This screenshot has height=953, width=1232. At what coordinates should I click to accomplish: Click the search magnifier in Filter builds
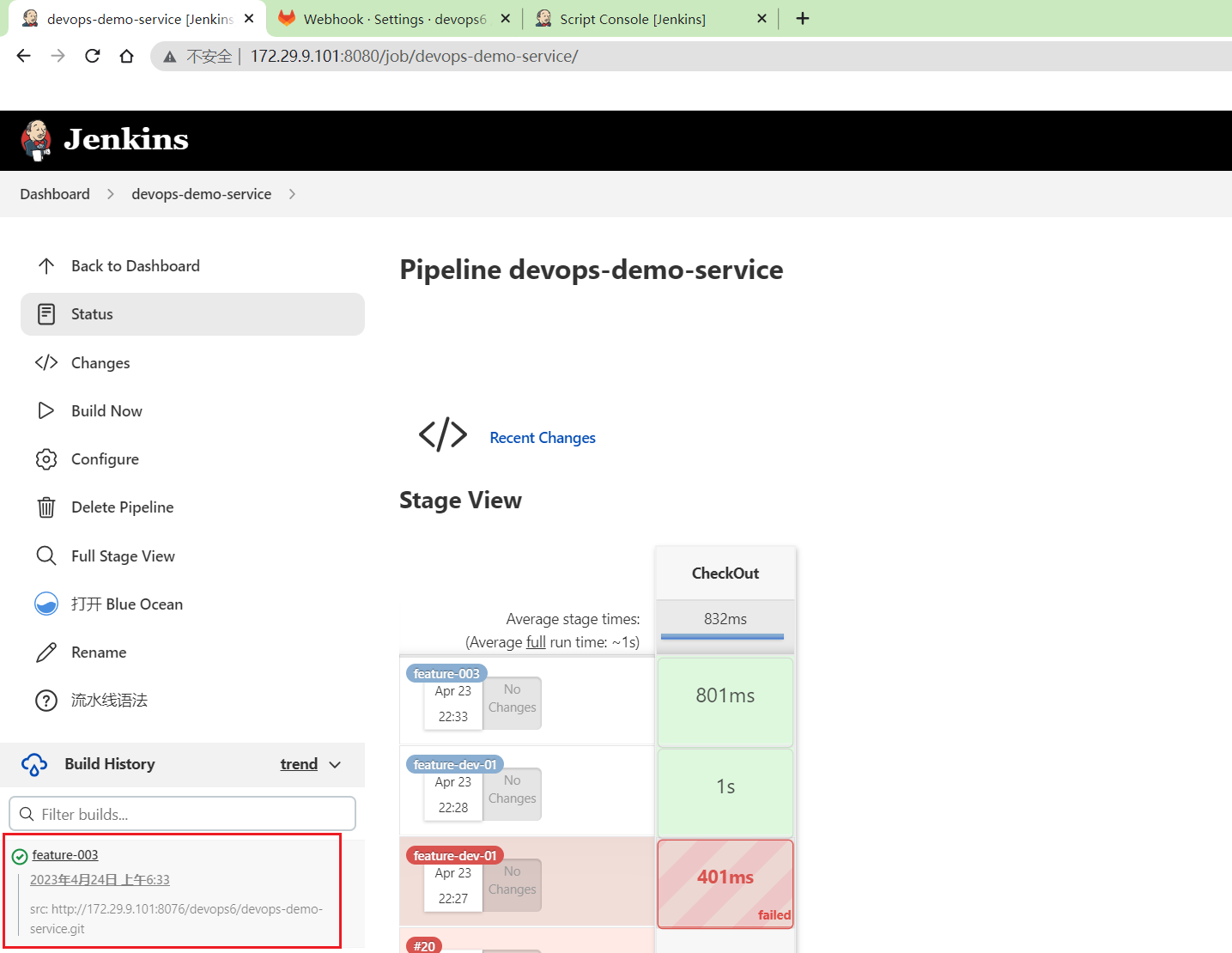click(27, 814)
